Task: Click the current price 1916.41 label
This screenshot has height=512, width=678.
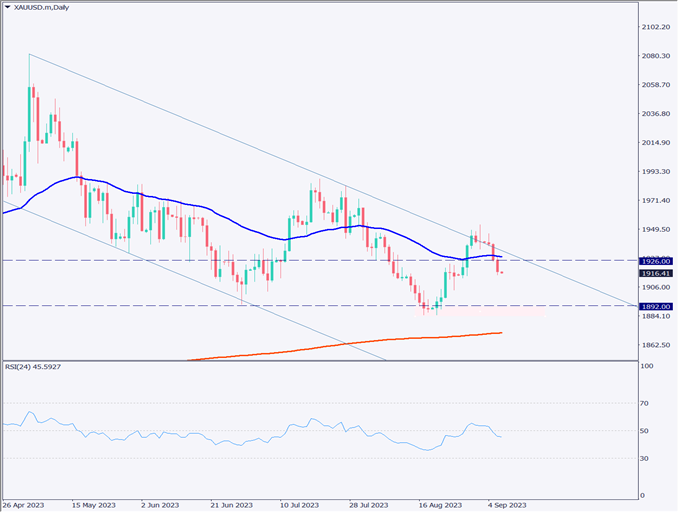Action: [x=656, y=272]
